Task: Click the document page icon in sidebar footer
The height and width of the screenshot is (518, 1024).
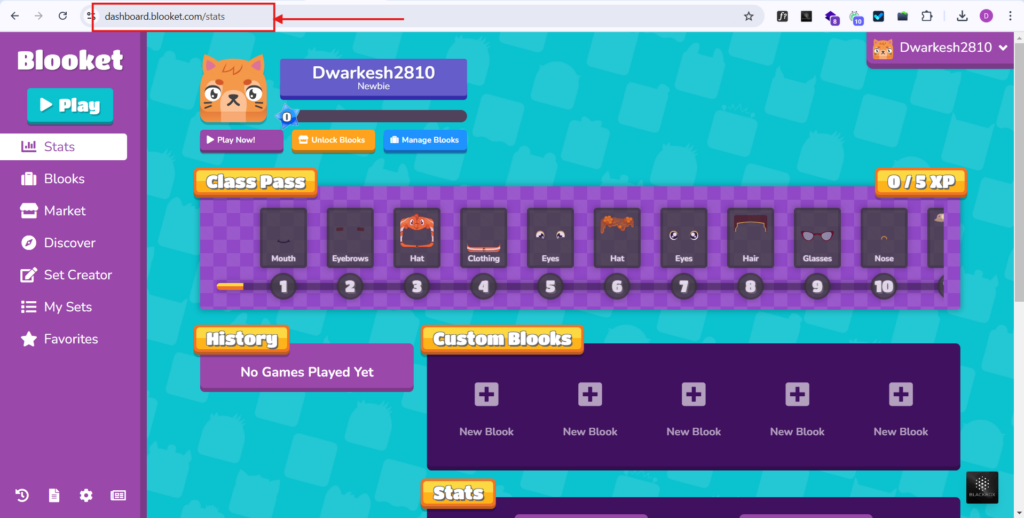Action: (x=54, y=495)
